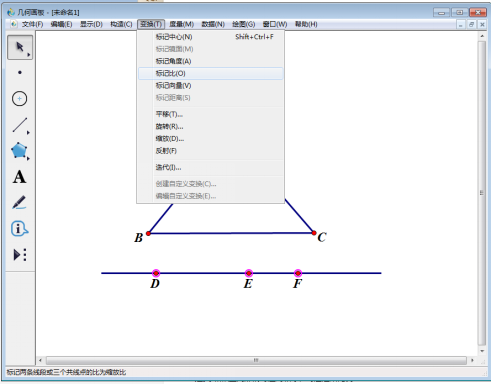492x385 pixels.
Task: Click the application icon in title bar
Action: (x=11, y=12)
